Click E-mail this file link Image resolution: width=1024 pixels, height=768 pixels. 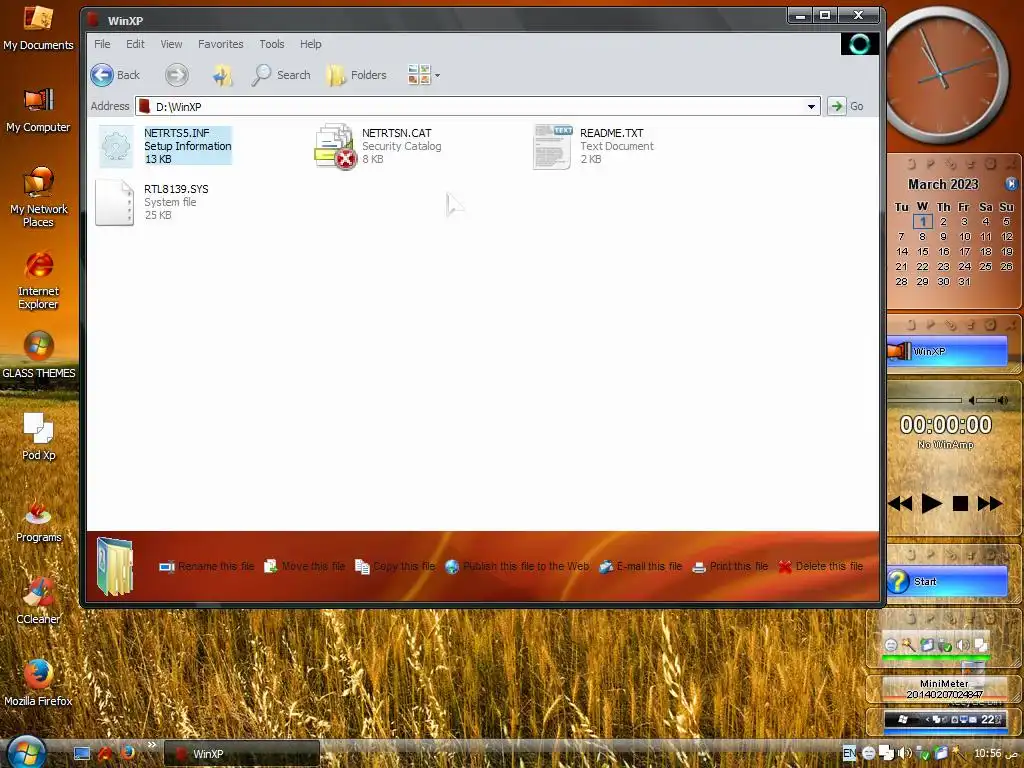(x=641, y=566)
